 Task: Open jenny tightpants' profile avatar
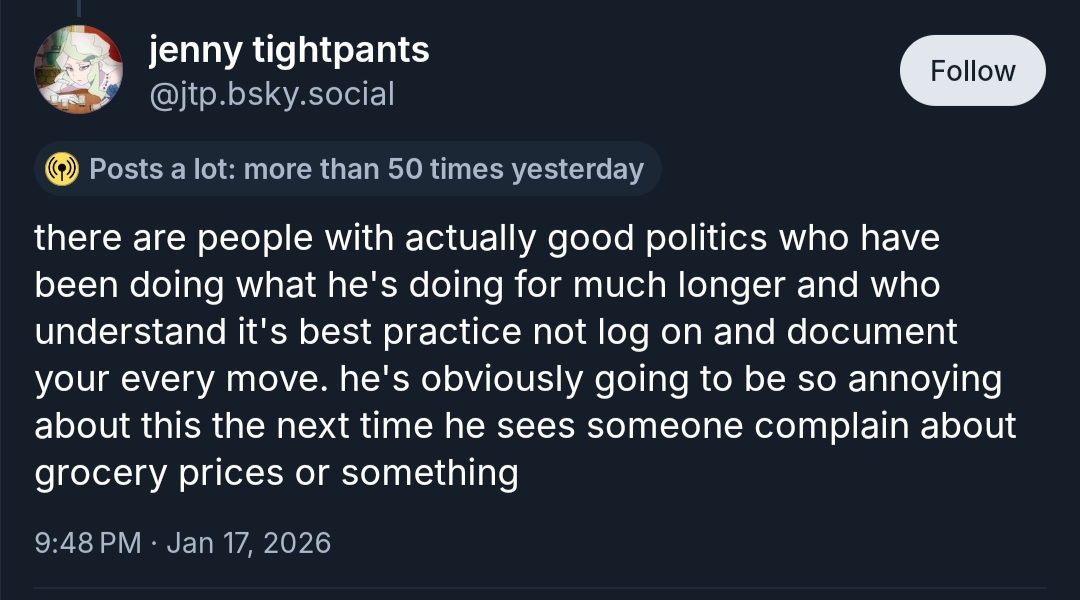click(79, 71)
